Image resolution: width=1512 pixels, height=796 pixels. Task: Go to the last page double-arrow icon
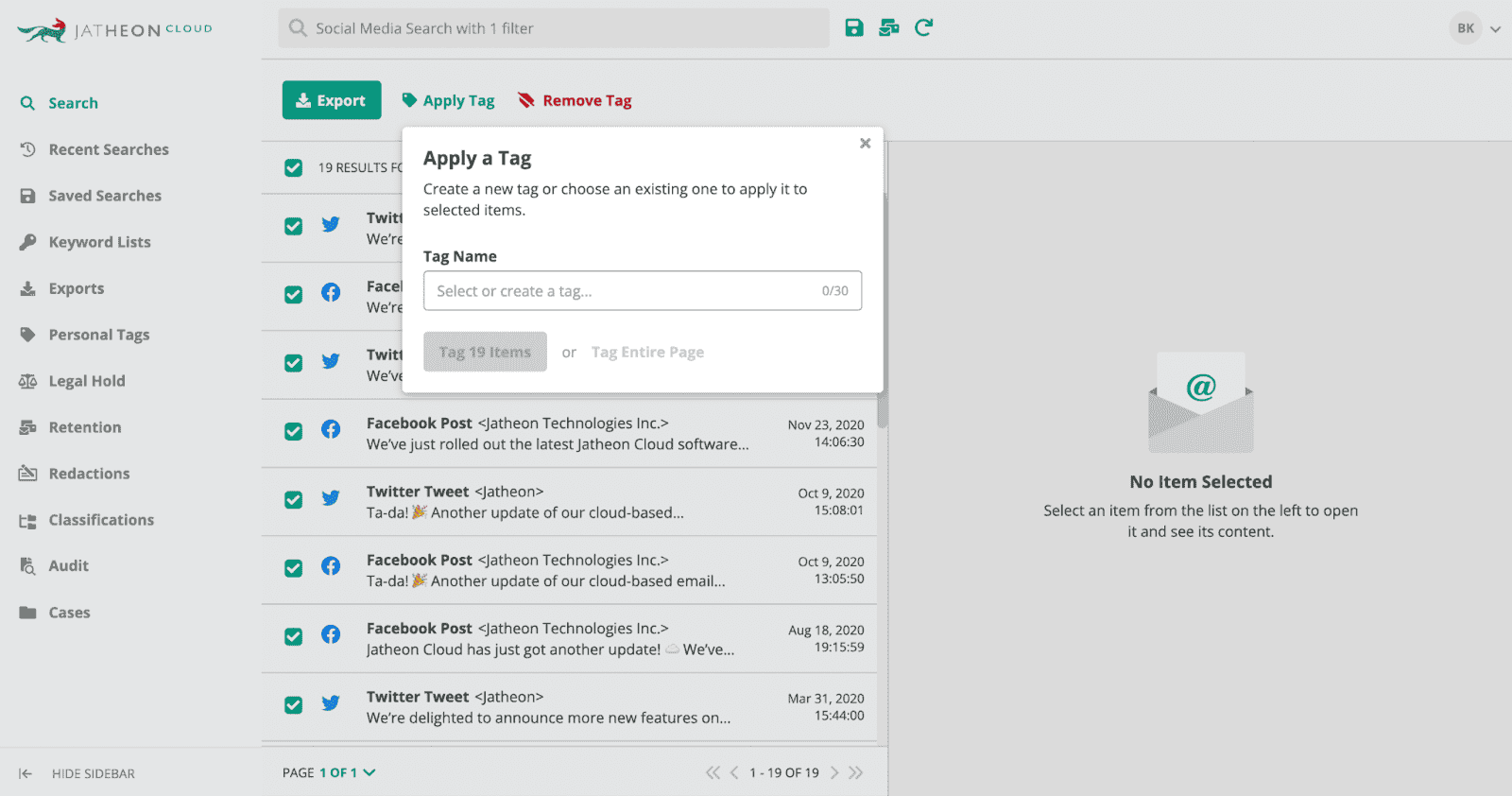click(855, 772)
